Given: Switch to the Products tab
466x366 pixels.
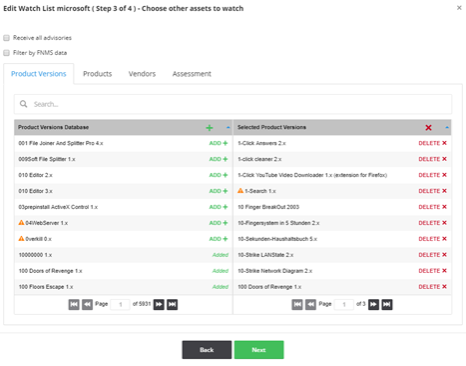Looking at the screenshot, I should click(97, 74).
